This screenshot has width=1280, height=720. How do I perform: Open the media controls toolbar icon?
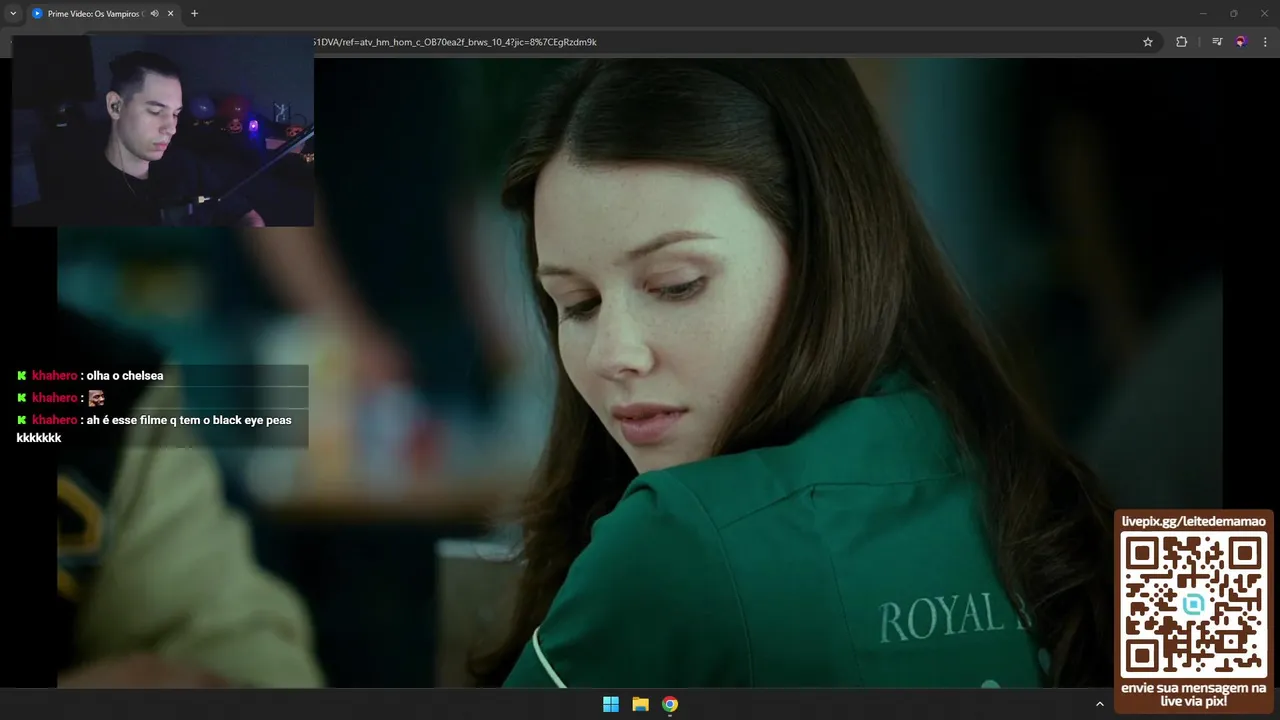[x=1217, y=42]
